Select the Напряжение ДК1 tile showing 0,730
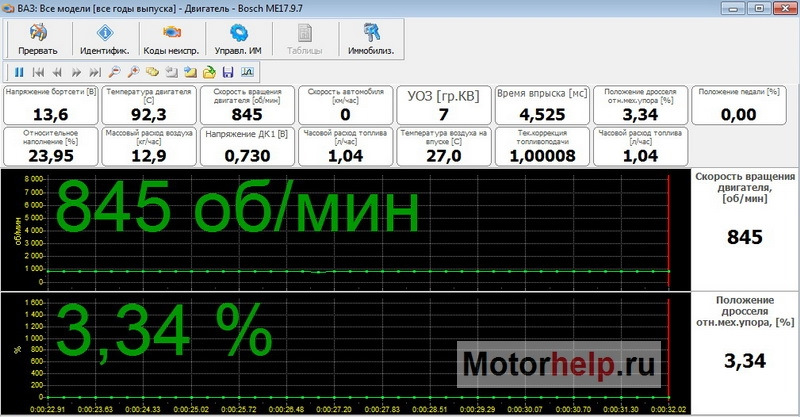 point(247,146)
